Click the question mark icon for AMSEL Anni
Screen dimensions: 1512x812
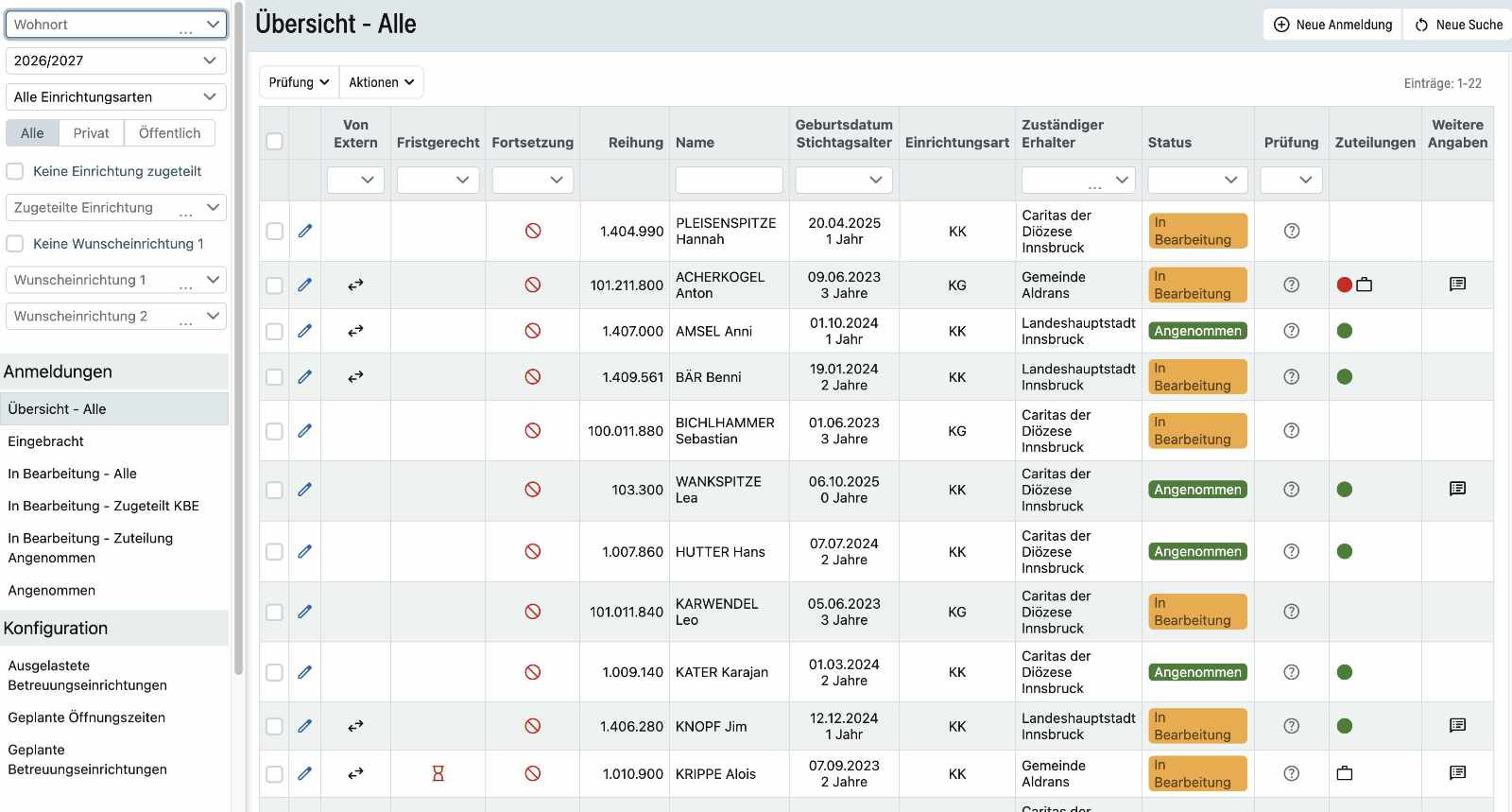click(1291, 331)
